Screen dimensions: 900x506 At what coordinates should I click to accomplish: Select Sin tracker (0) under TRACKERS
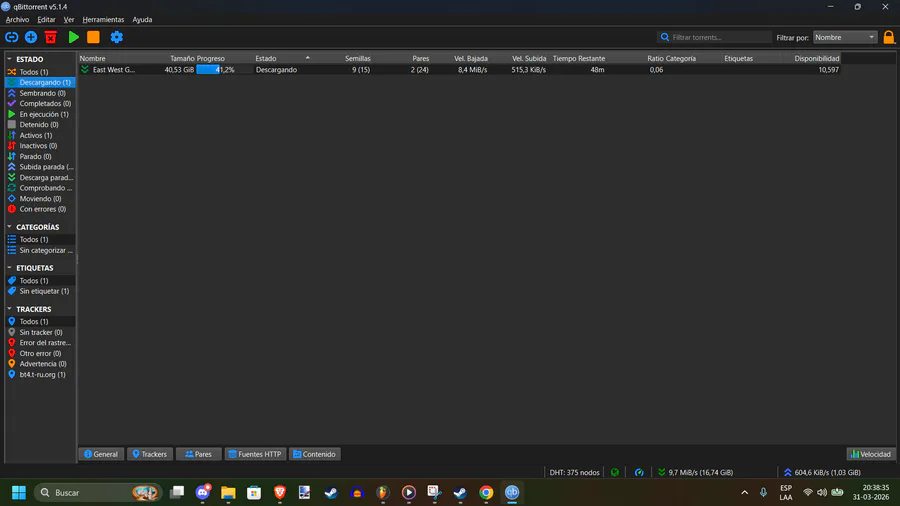click(x=40, y=332)
